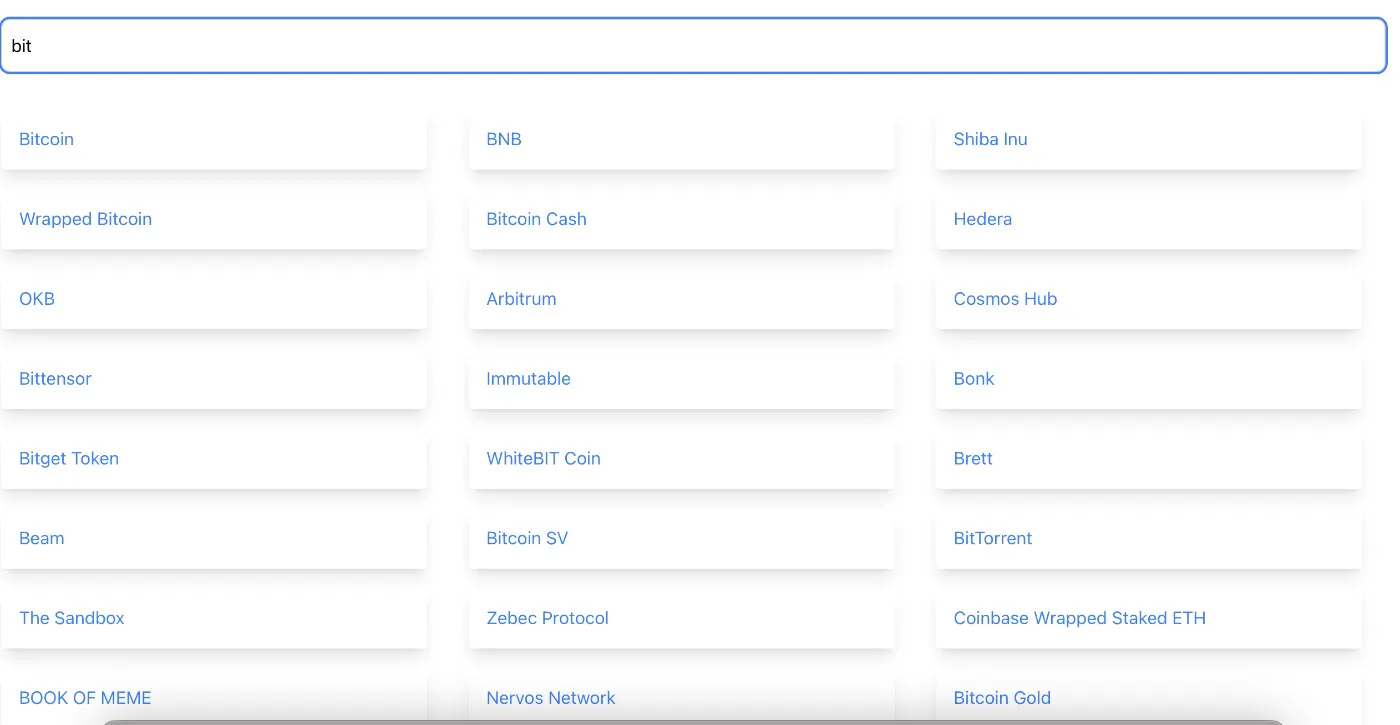This screenshot has height=725, width=1400.
Task: View the Bitcoin SV result
Action: pyautogui.click(x=527, y=538)
